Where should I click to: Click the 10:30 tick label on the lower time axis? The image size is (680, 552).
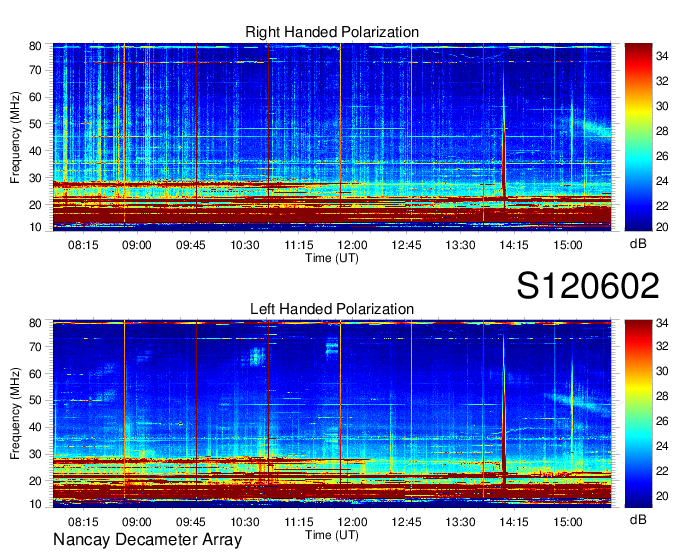245,522
